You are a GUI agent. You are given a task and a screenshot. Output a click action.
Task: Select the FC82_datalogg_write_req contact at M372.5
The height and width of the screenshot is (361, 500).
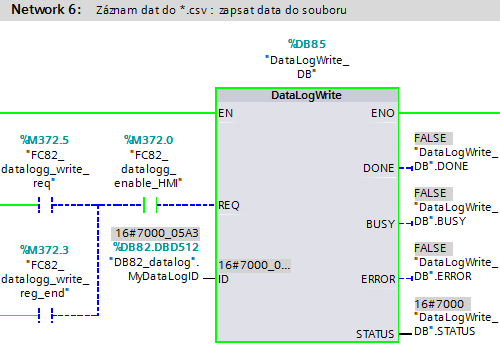(x=45, y=205)
